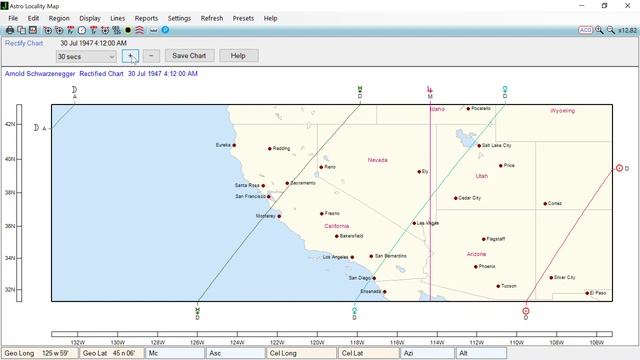This screenshot has width=640, height=360.
Task: Click the printer icon in the toolbar
Action: [x=10, y=30]
